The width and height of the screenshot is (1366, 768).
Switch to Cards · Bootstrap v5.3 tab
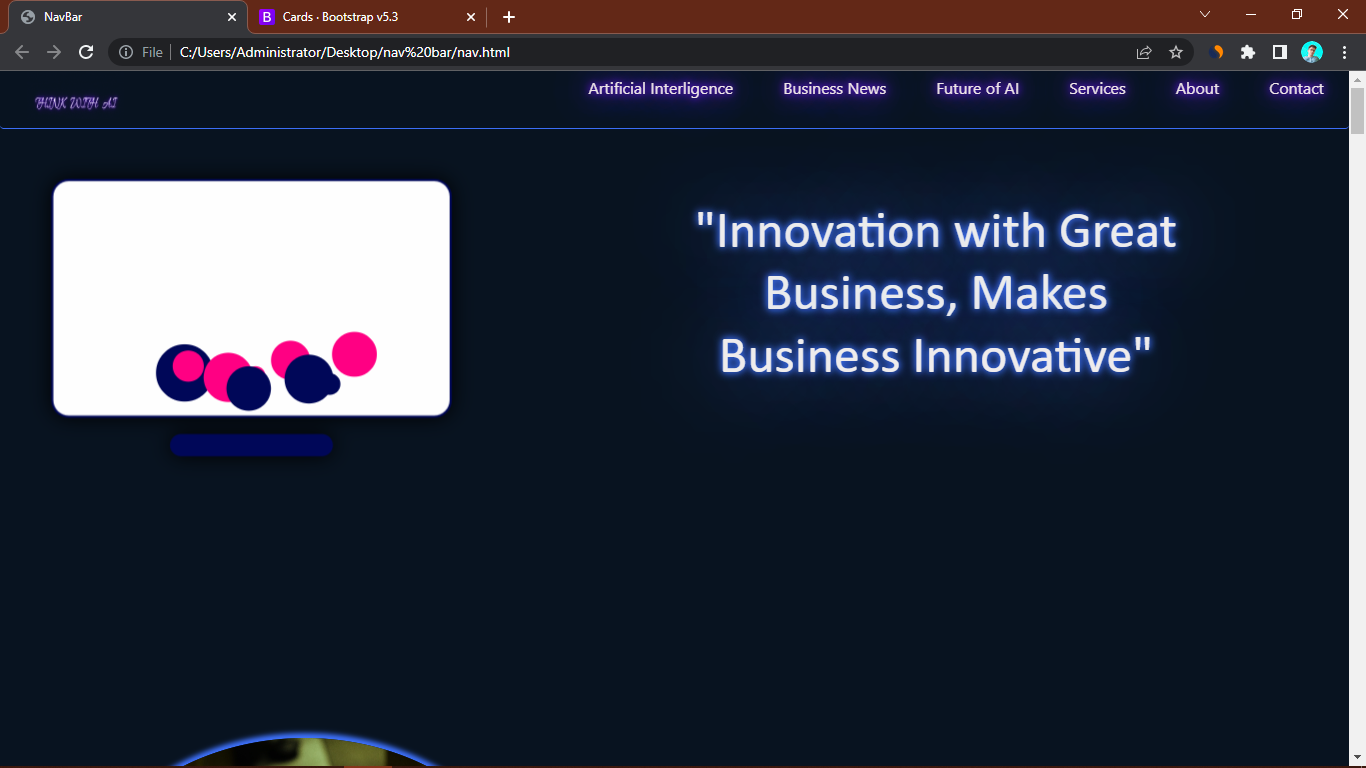click(367, 17)
